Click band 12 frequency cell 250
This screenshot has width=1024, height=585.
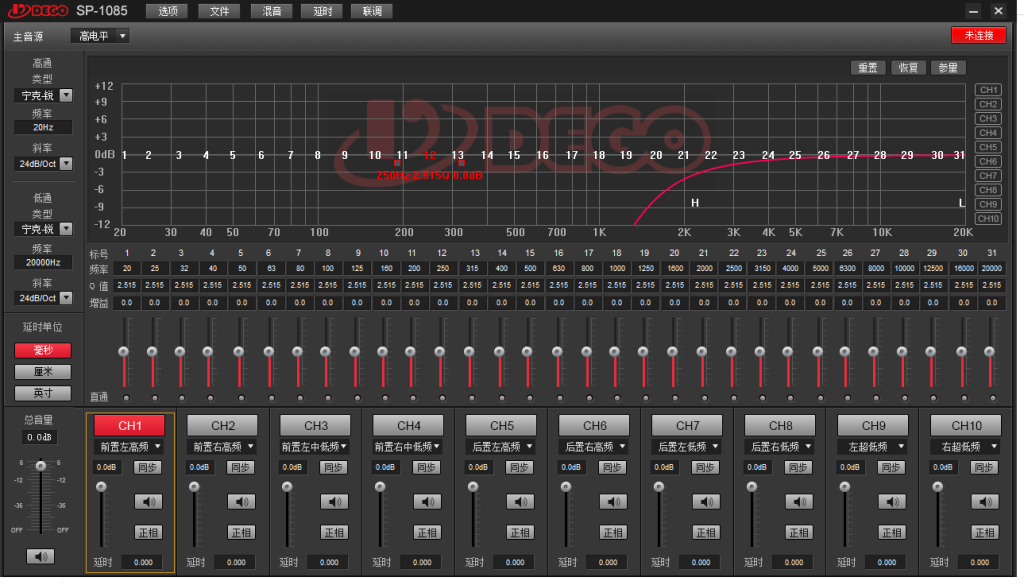click(x=442, y=268)
